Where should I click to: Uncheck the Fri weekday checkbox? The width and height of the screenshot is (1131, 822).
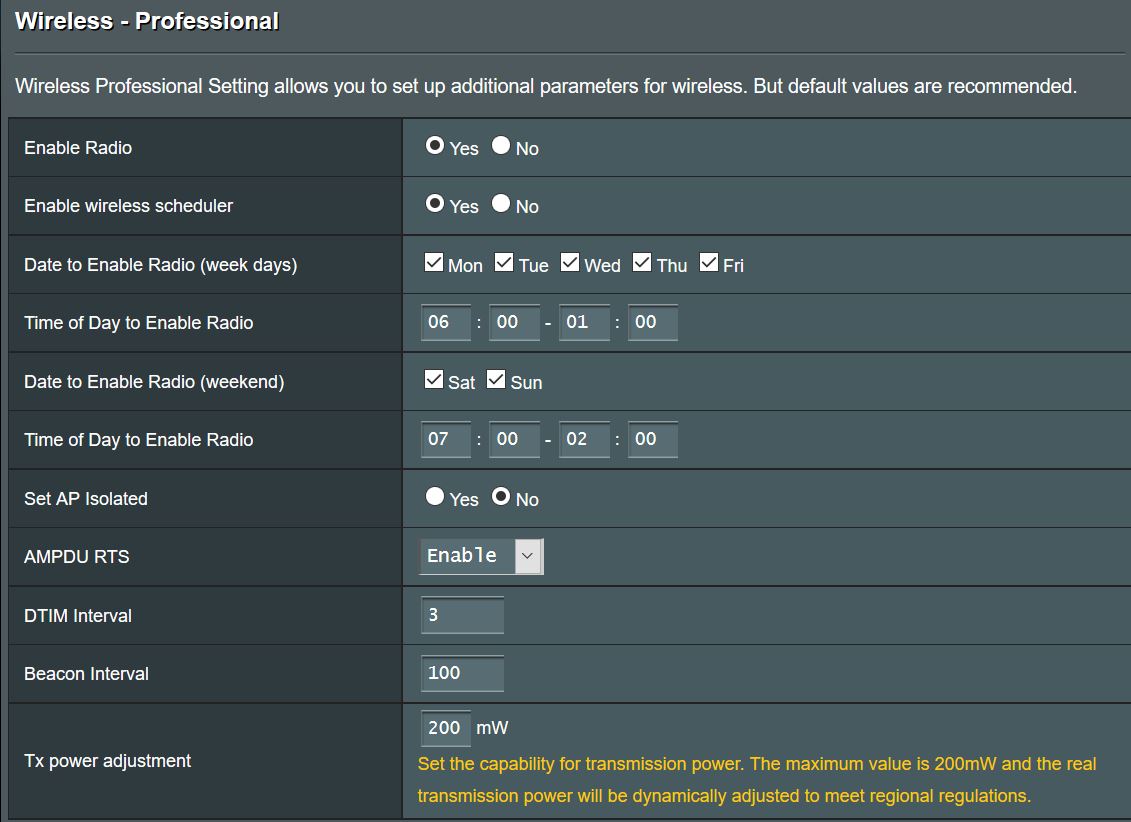tap(709, 263)
